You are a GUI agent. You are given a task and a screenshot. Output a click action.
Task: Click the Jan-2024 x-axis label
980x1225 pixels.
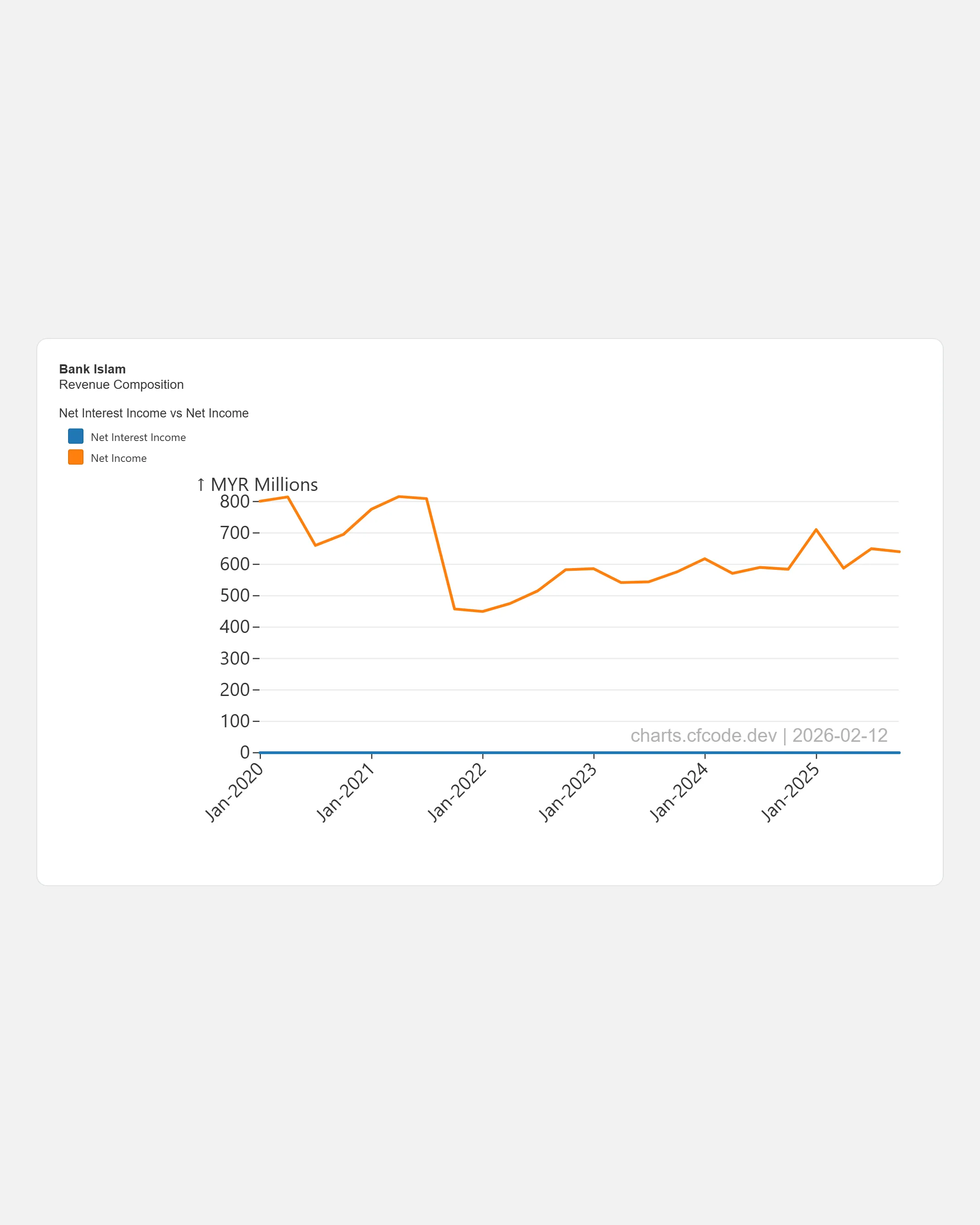pos(679,792)
